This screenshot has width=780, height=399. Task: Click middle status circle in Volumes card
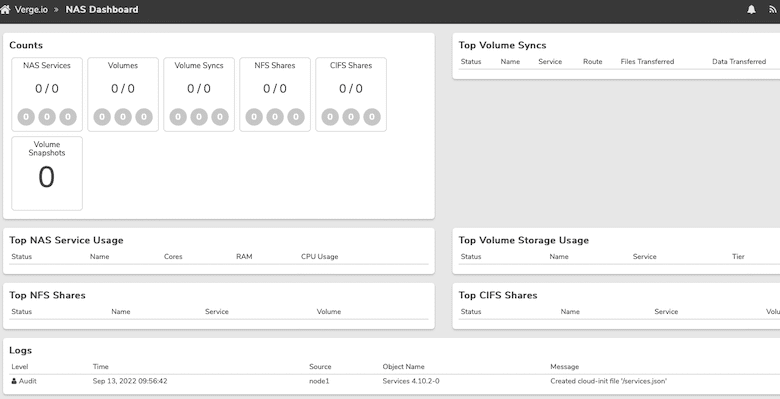coord(123,117)
